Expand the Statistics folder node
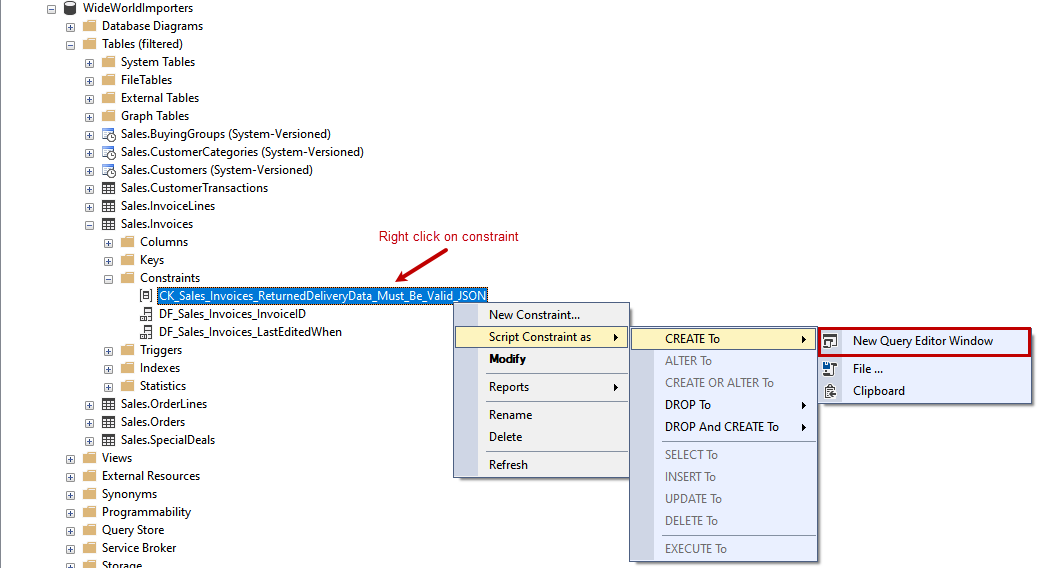The image size is (1037, 568). tap(108, 387)
